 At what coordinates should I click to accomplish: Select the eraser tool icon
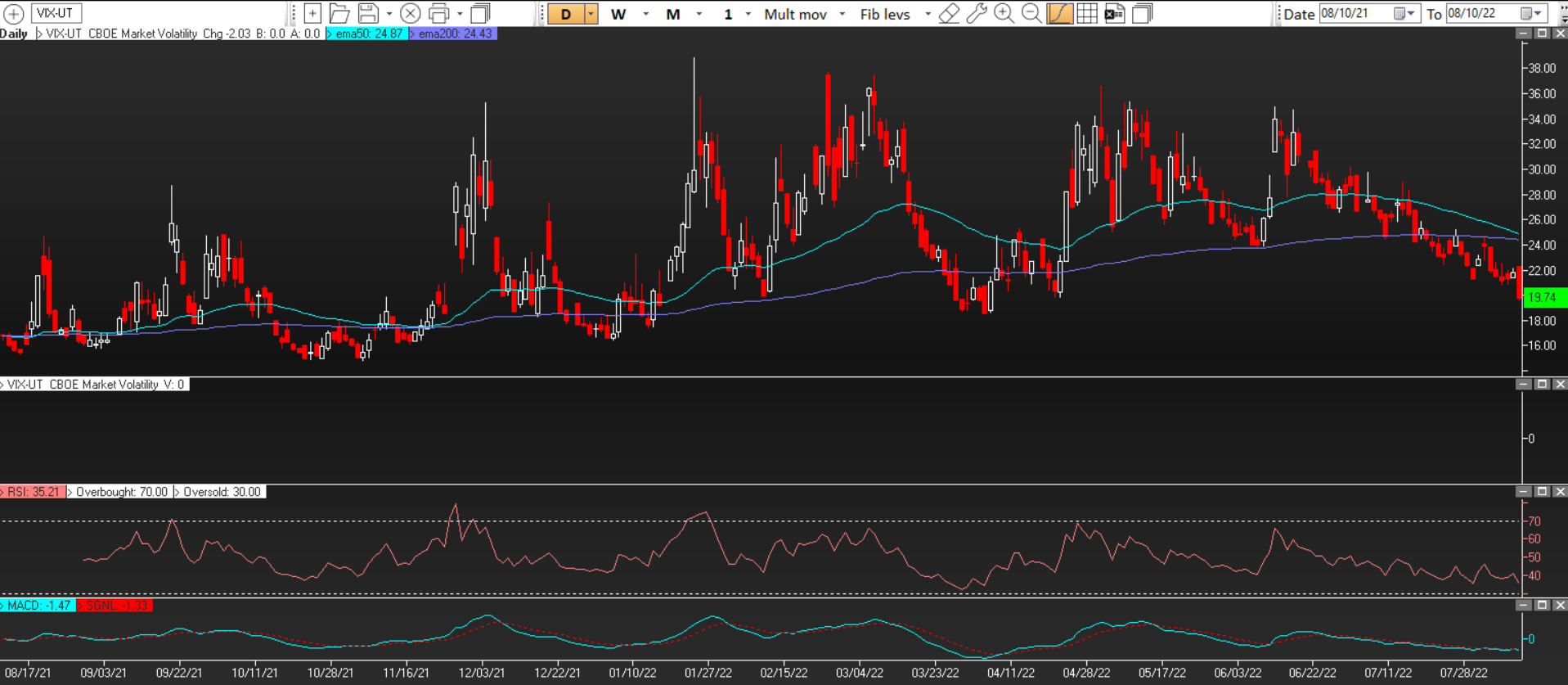949,13
